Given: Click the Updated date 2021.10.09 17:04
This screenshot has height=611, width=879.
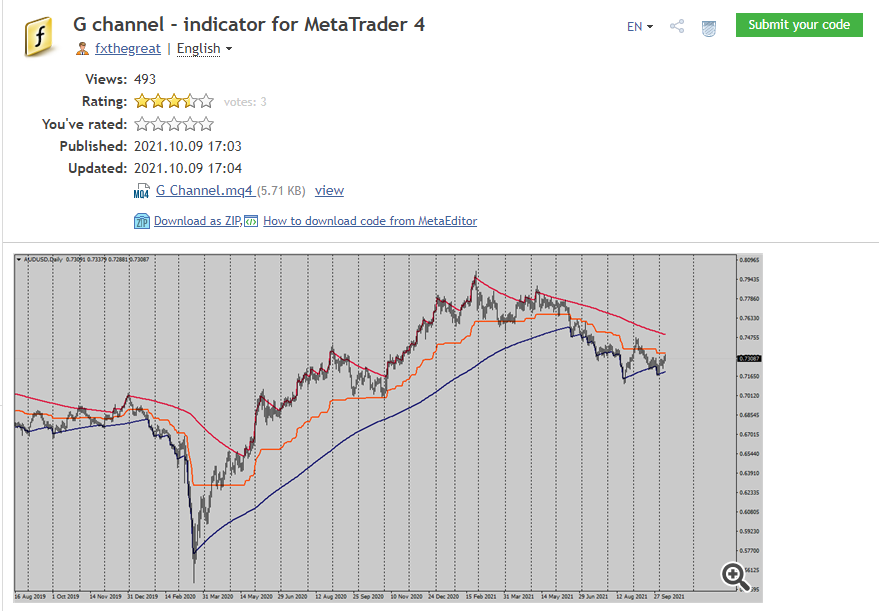Looking at the screenshot, I should click(x=188, y=168).
